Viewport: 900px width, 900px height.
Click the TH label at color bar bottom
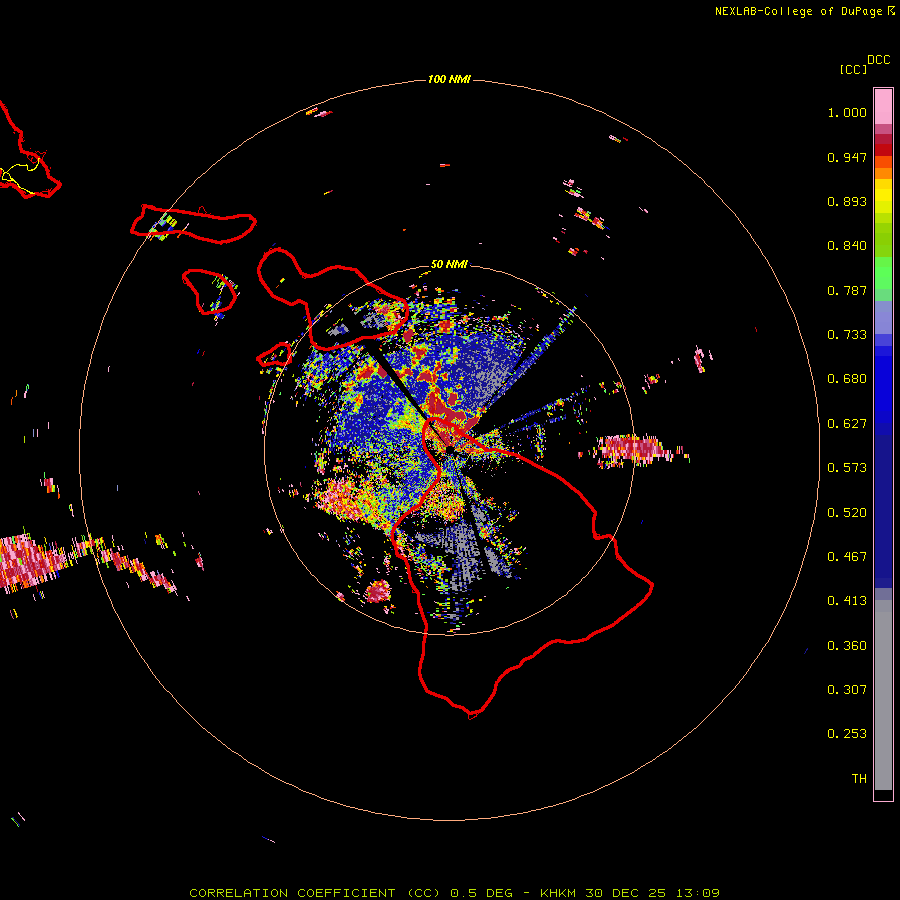click(x=859, y=779)
